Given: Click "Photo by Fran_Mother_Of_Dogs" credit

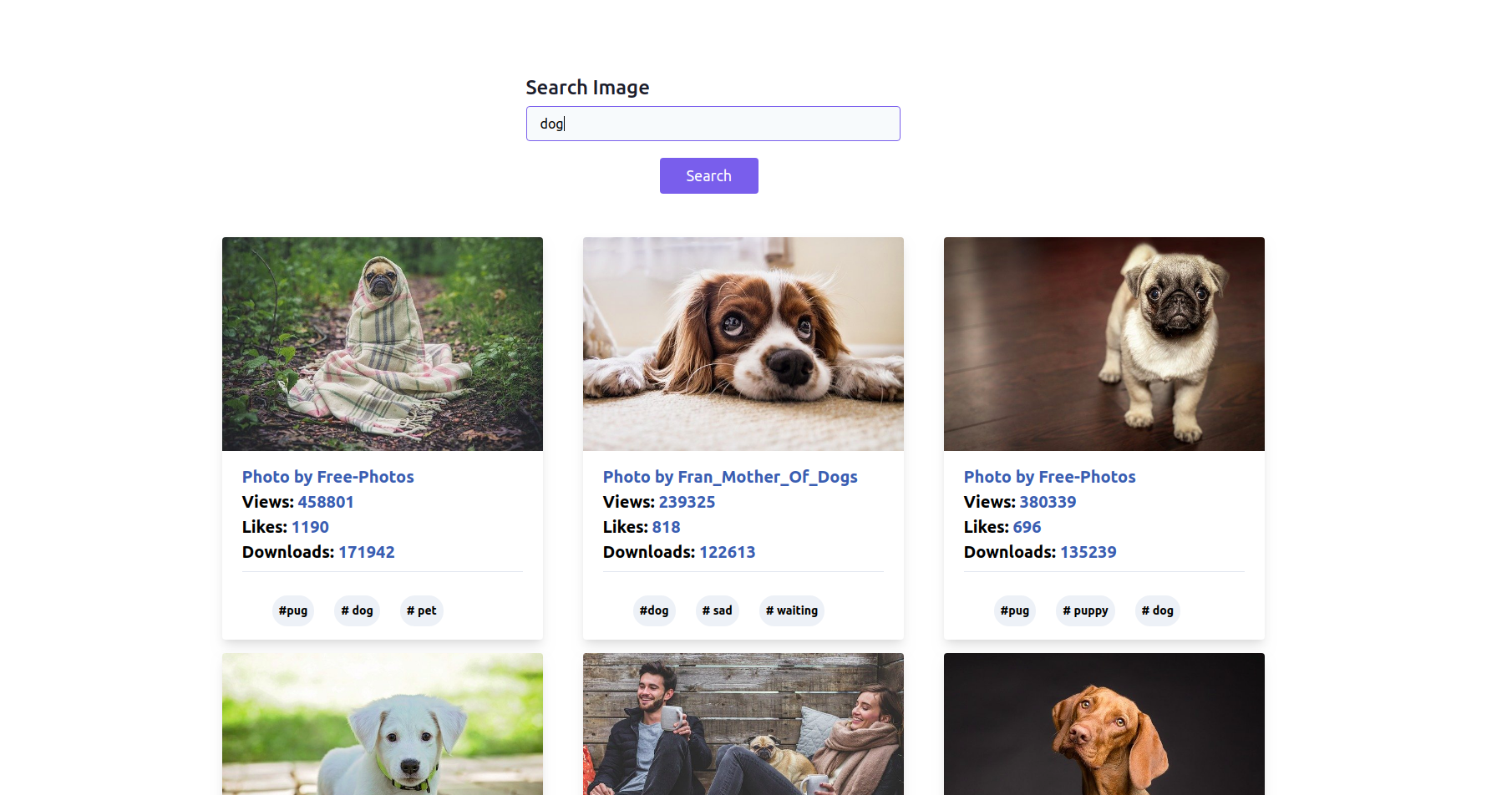Looking at the screenshot, I should [730, 477].
